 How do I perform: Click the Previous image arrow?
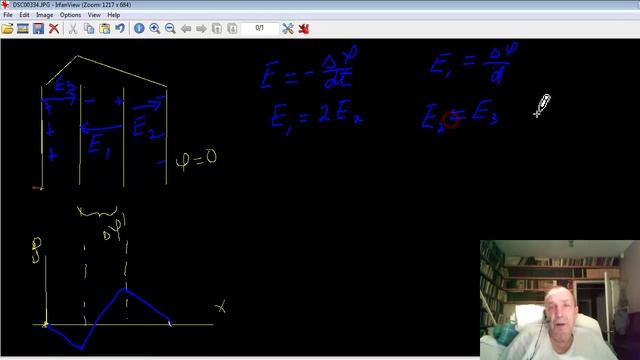click(186, 29)
